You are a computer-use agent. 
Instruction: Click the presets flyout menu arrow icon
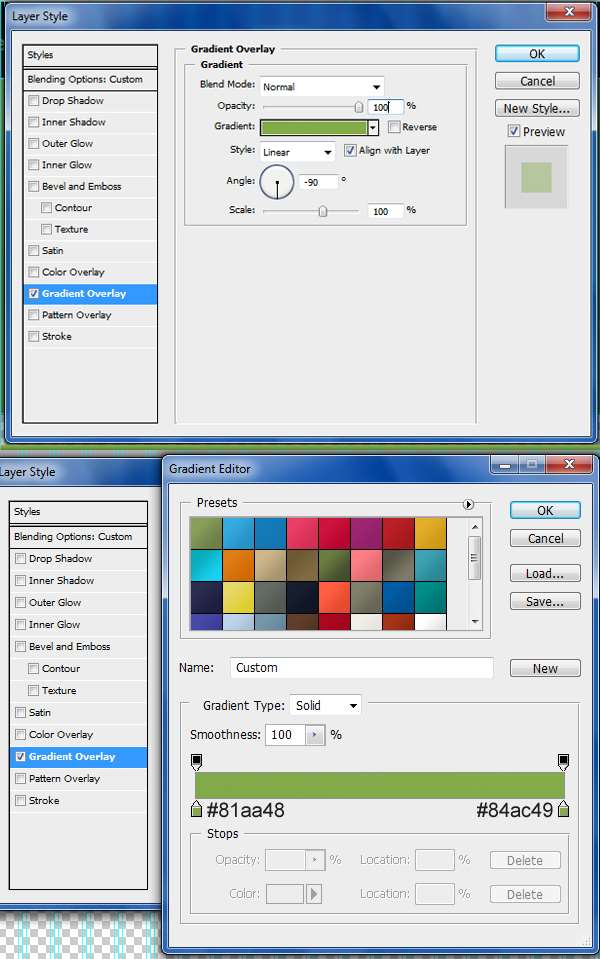(x=468, y=505)
